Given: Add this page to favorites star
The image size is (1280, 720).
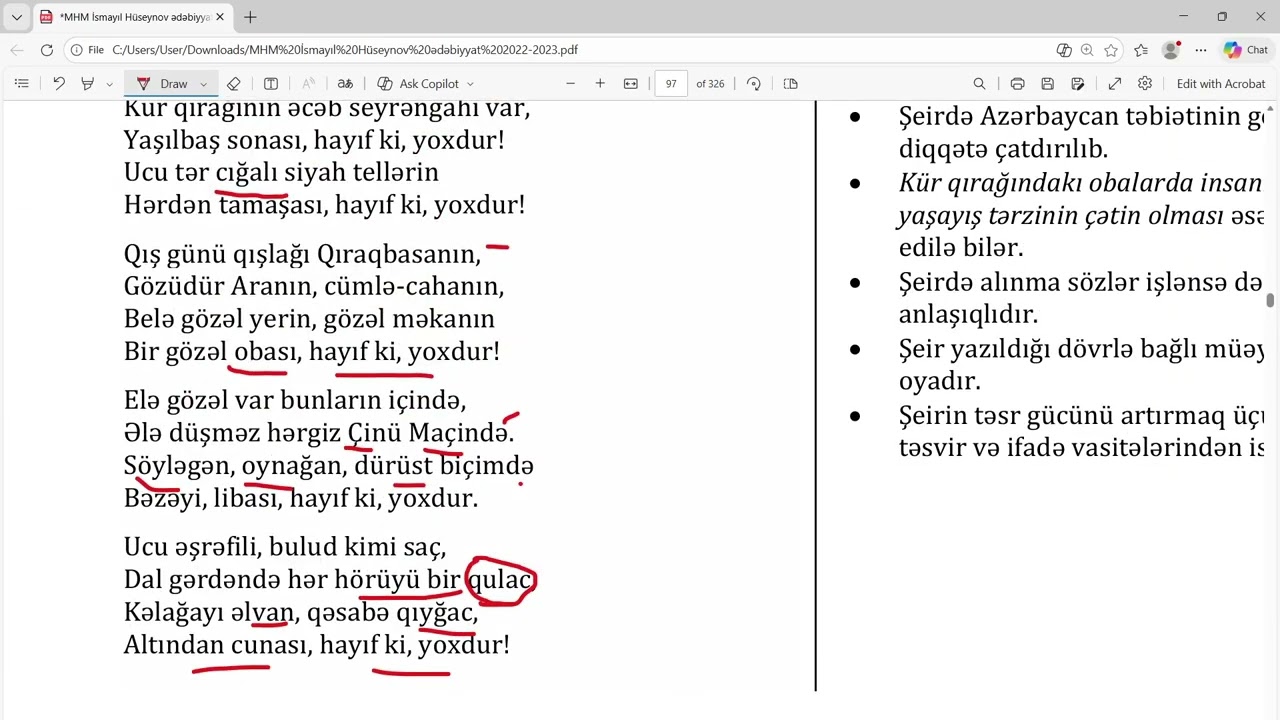Looking at the screenshot, I should pos(1111,50).
